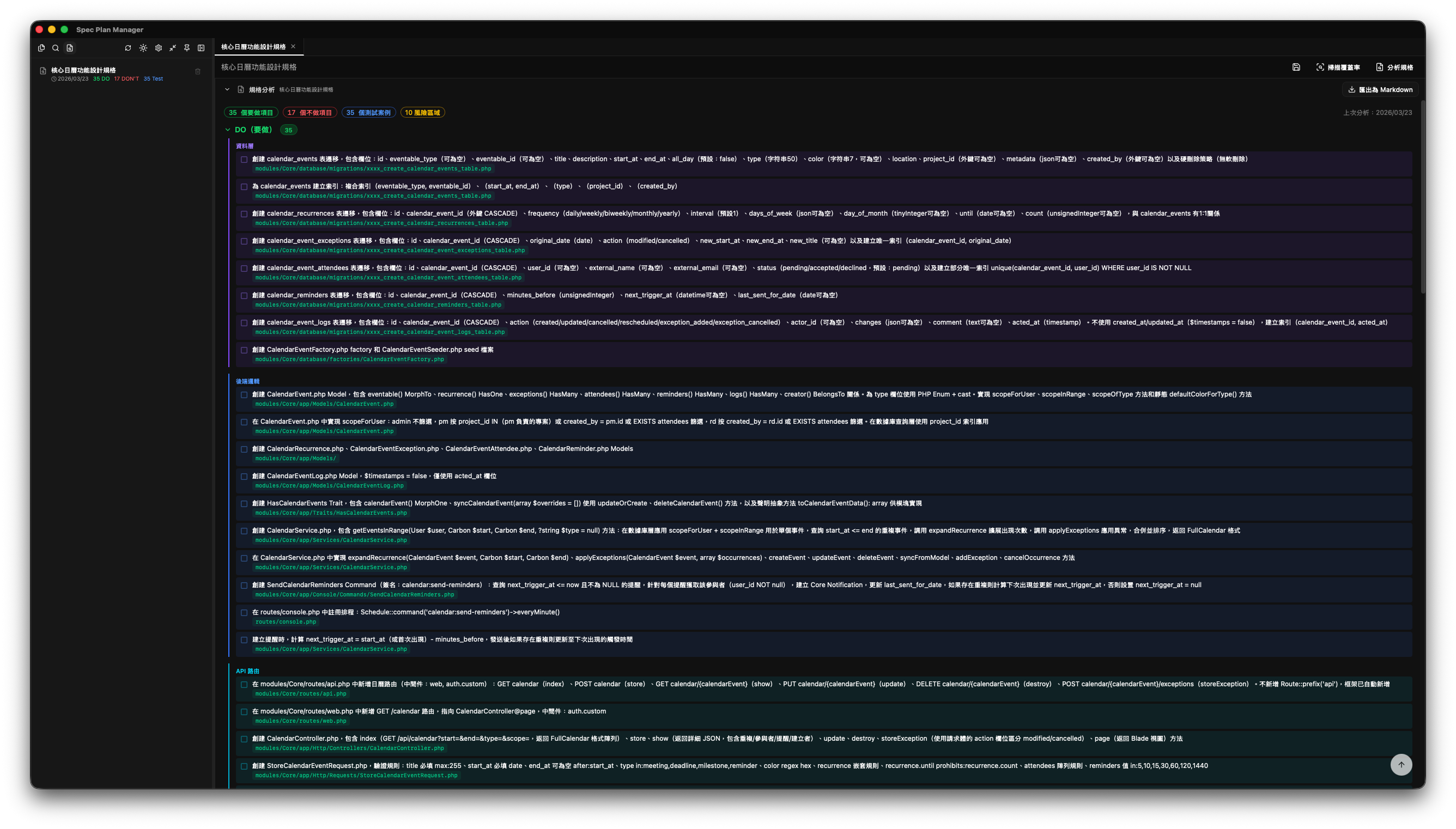Check the calendar_event_exceptions 表遷移 item
Viewport: 1456px width, 829px height.
point(244,241)
